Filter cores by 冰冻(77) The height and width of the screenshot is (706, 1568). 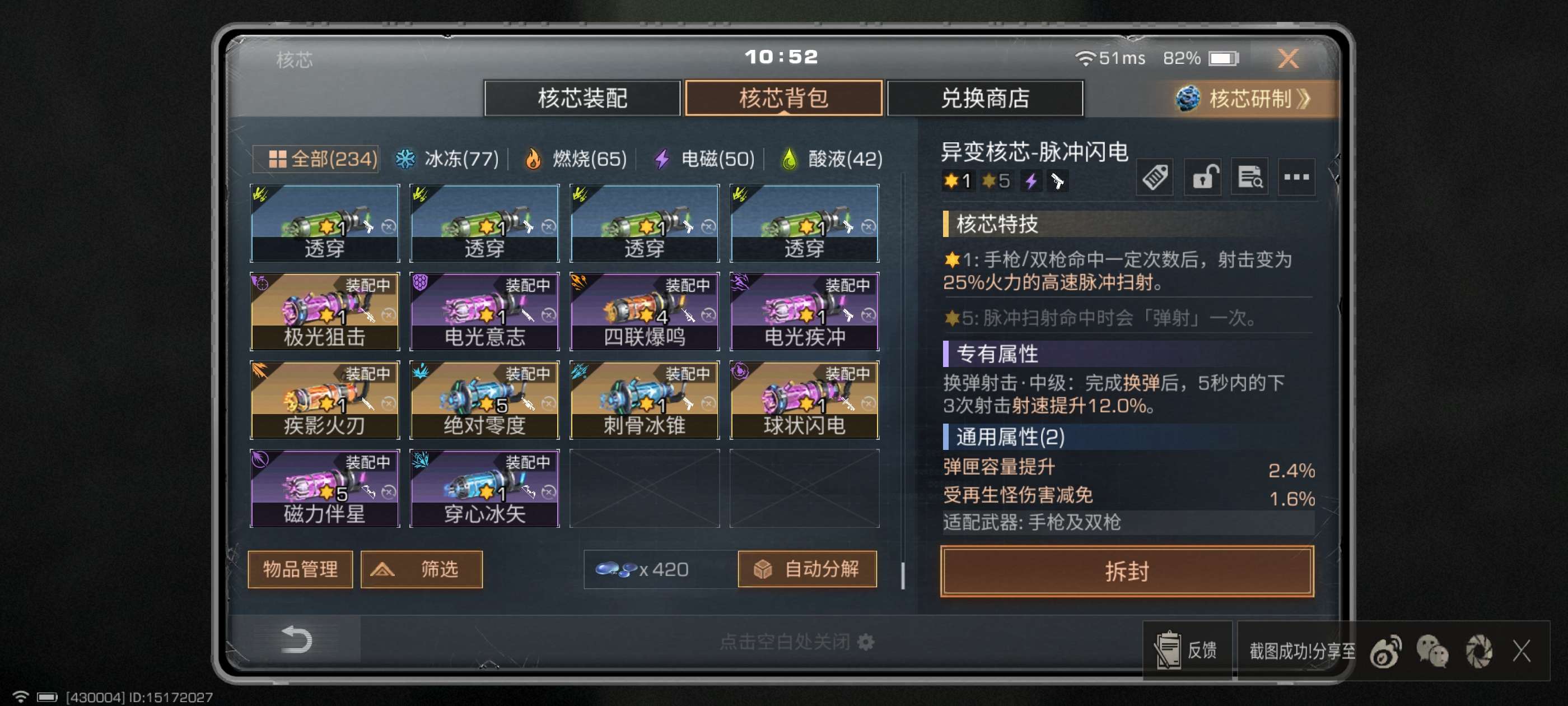(x=447, y=159)
